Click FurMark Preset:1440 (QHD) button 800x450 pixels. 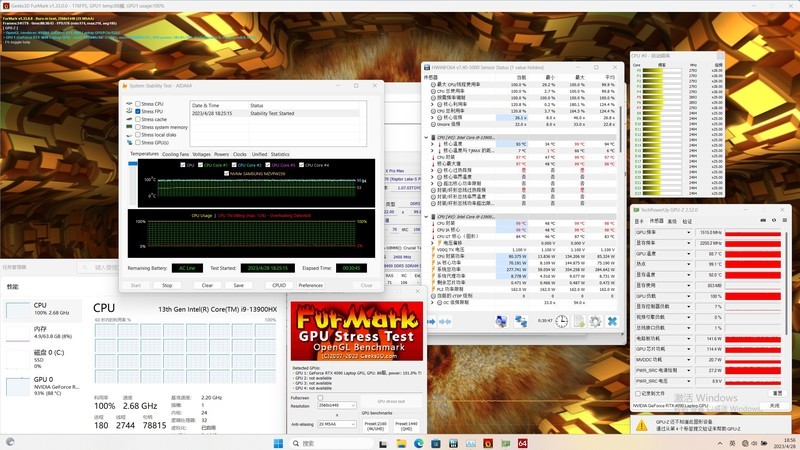click(407, 426)
